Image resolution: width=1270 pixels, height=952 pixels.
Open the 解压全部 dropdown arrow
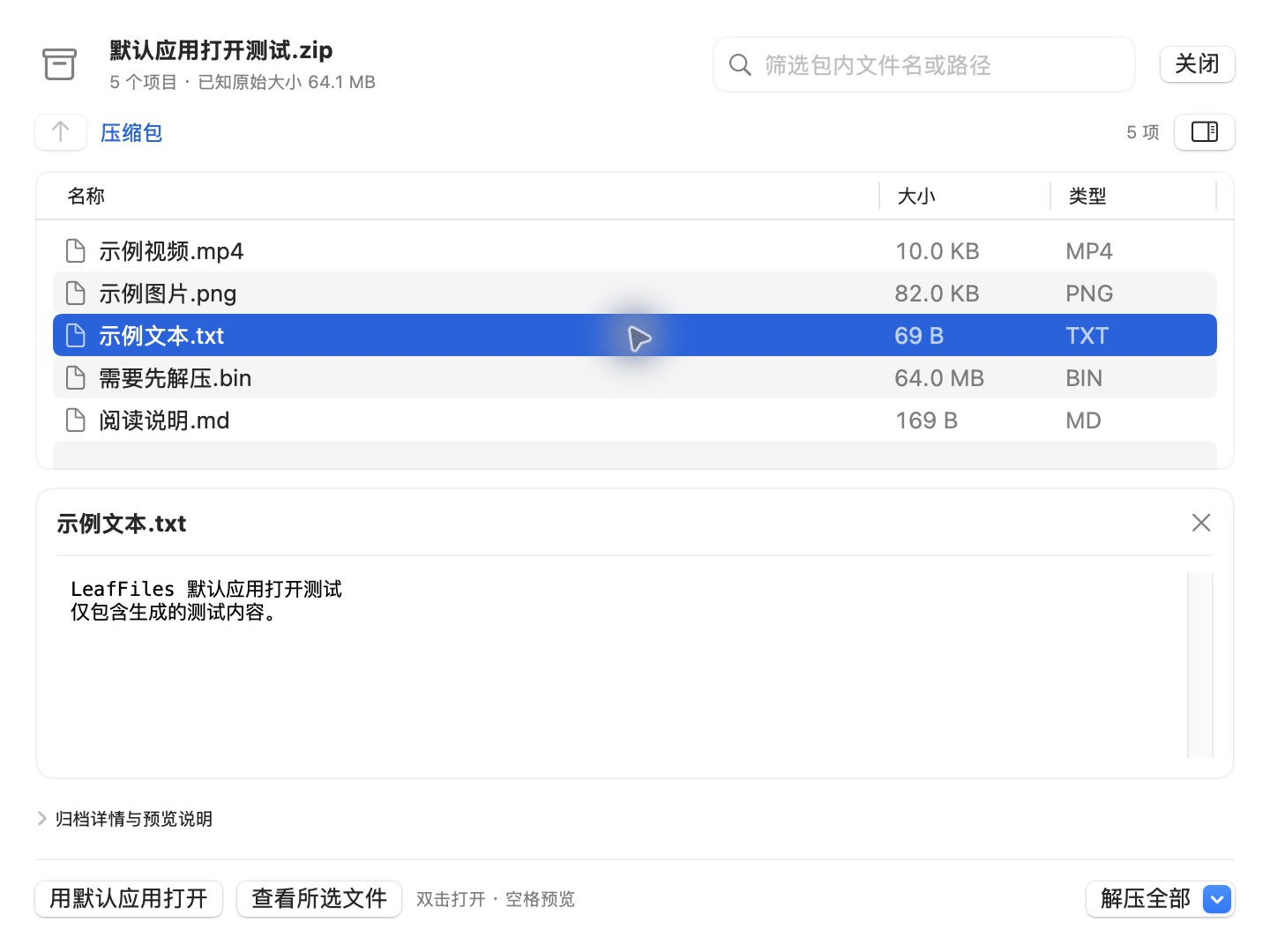tap(1217, 899)
